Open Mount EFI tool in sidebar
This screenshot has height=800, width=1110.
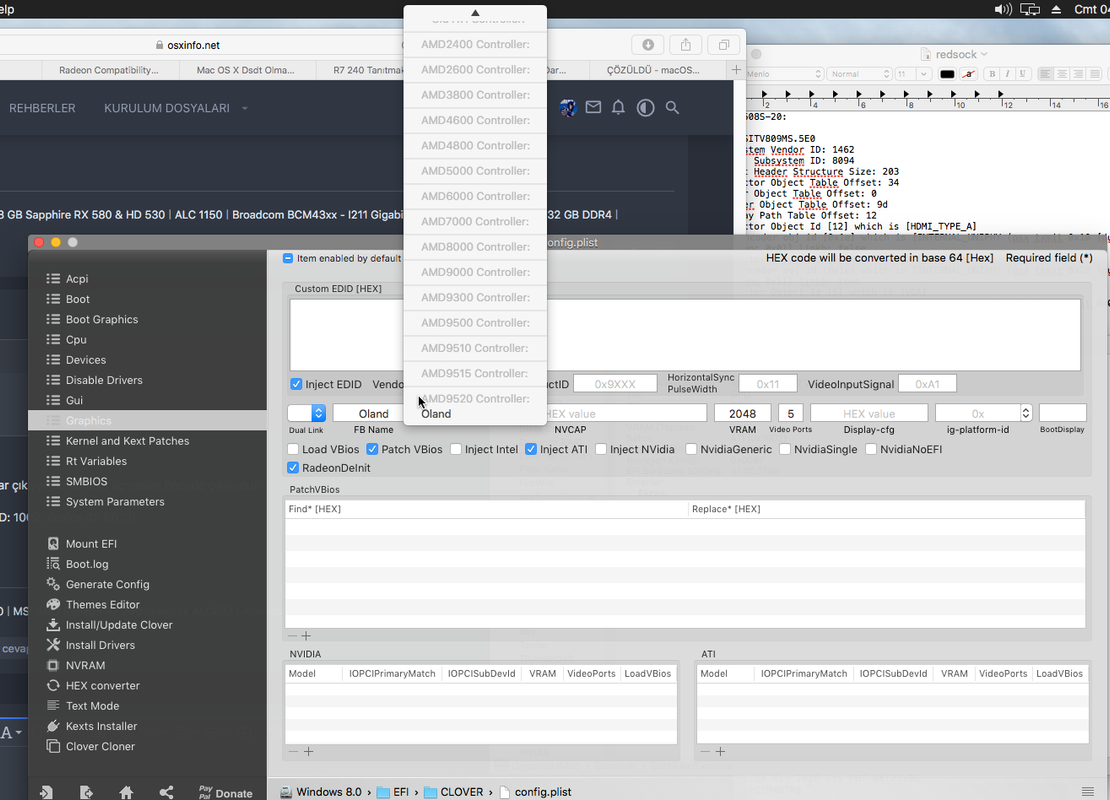point(91,544)
